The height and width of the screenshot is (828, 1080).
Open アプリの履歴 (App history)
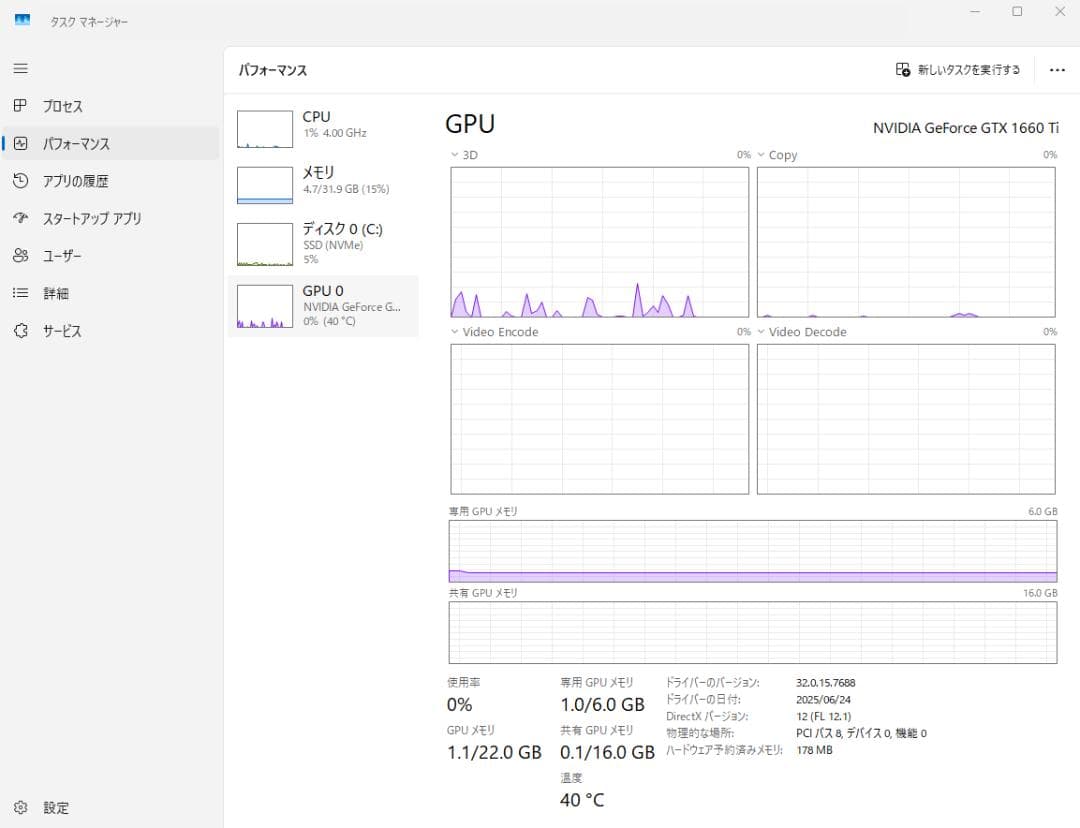pyautogui.click(x=84, y=181)
